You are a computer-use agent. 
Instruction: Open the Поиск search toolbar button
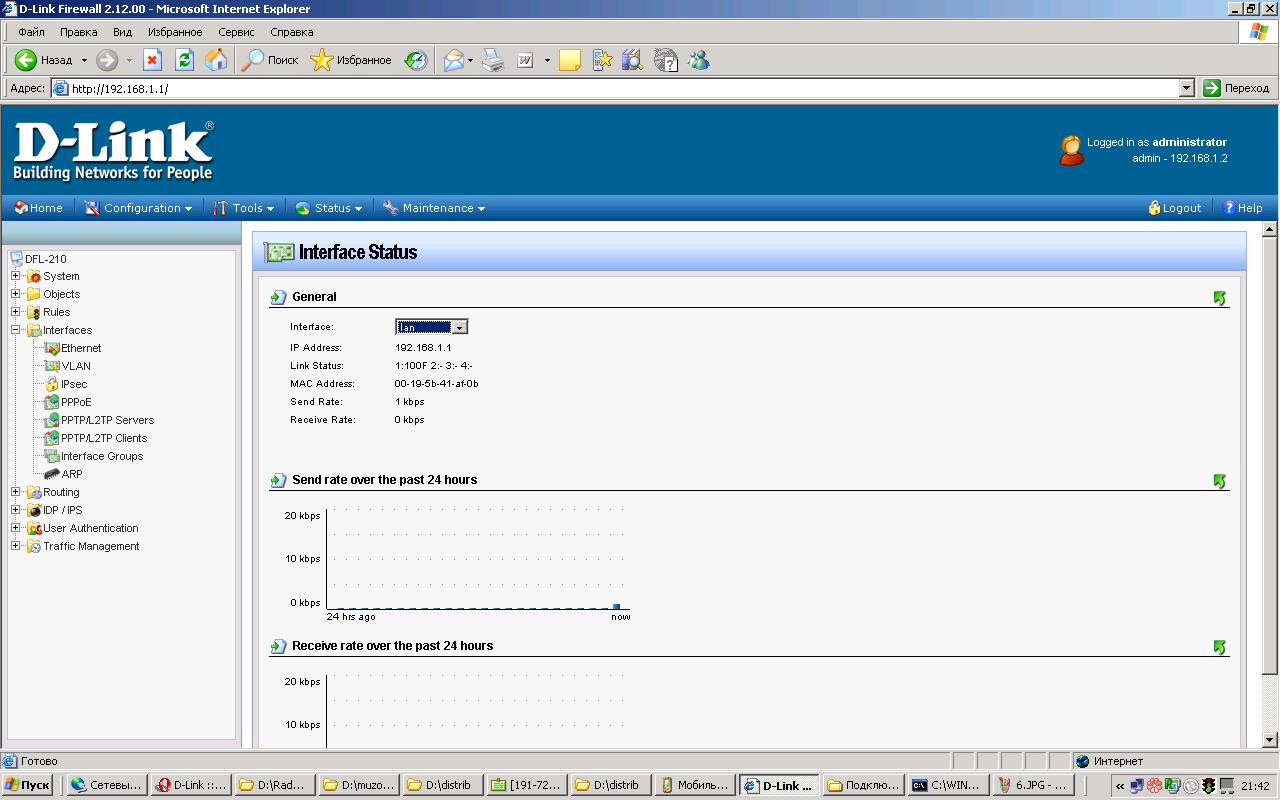270,60
